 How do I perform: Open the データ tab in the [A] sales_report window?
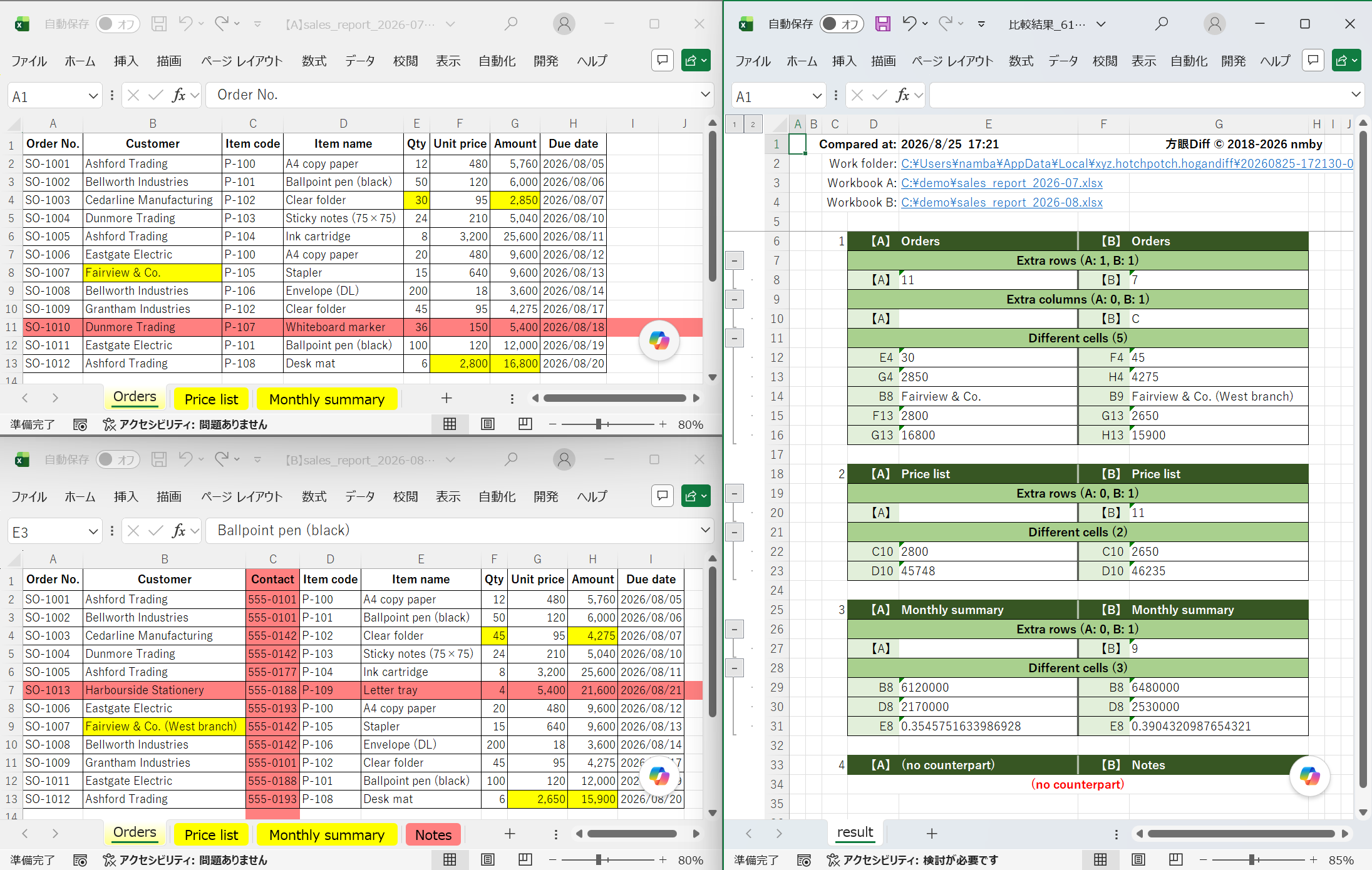coord(360,61)
